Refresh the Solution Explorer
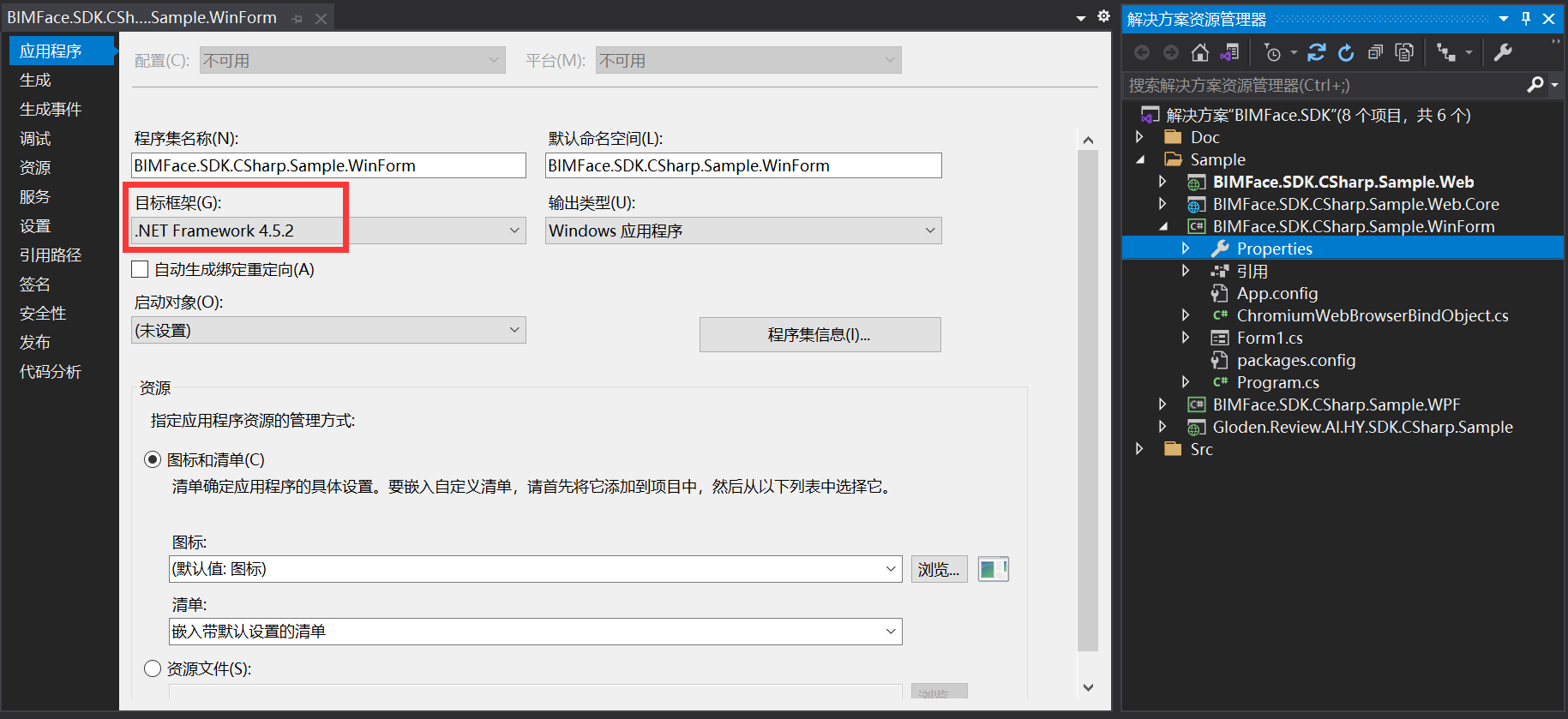The height and width of the screenshot is (719, 1568). pyautogui.click(x=1346, y=52)
